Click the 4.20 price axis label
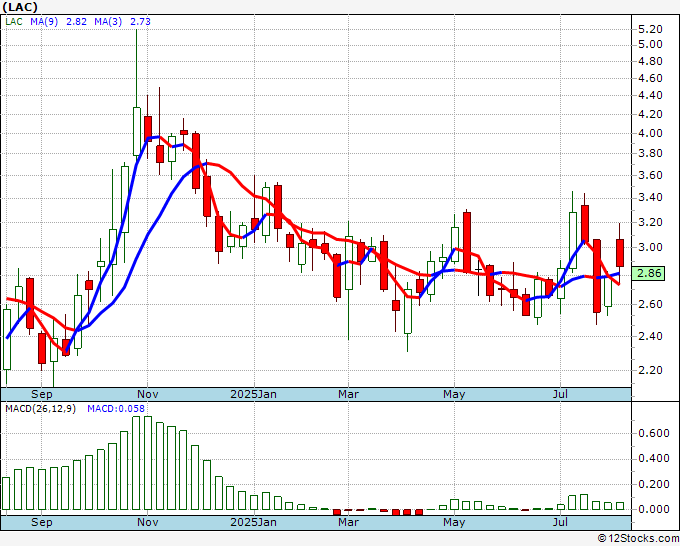This screenshot has width=680, height=546. coord(651,114)
